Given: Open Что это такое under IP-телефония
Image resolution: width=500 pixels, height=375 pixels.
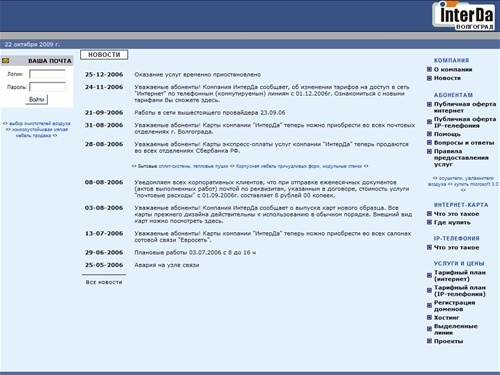Looking at the screenshot, I should pos(456,248).
